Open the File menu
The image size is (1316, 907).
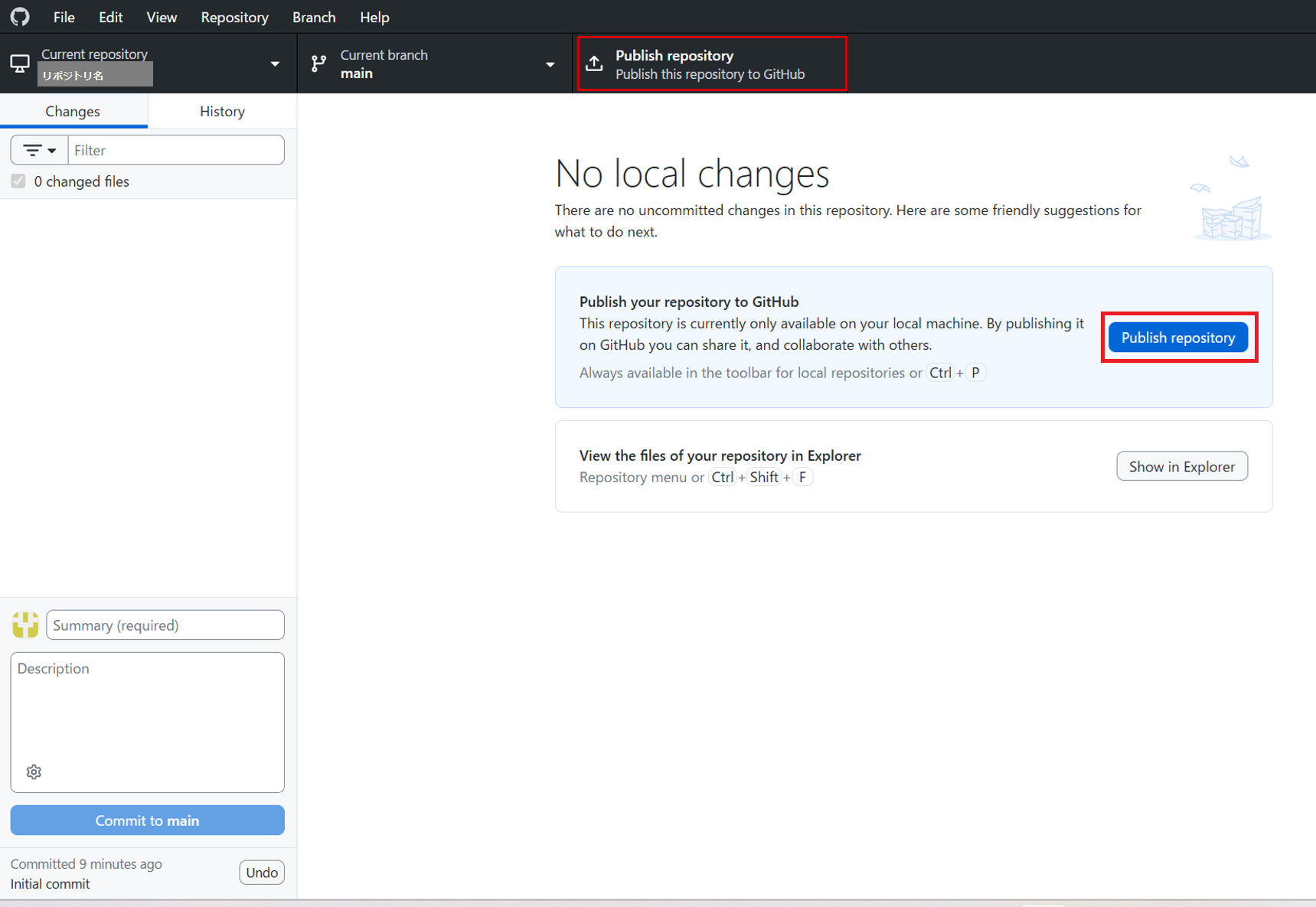pos(64,17)
